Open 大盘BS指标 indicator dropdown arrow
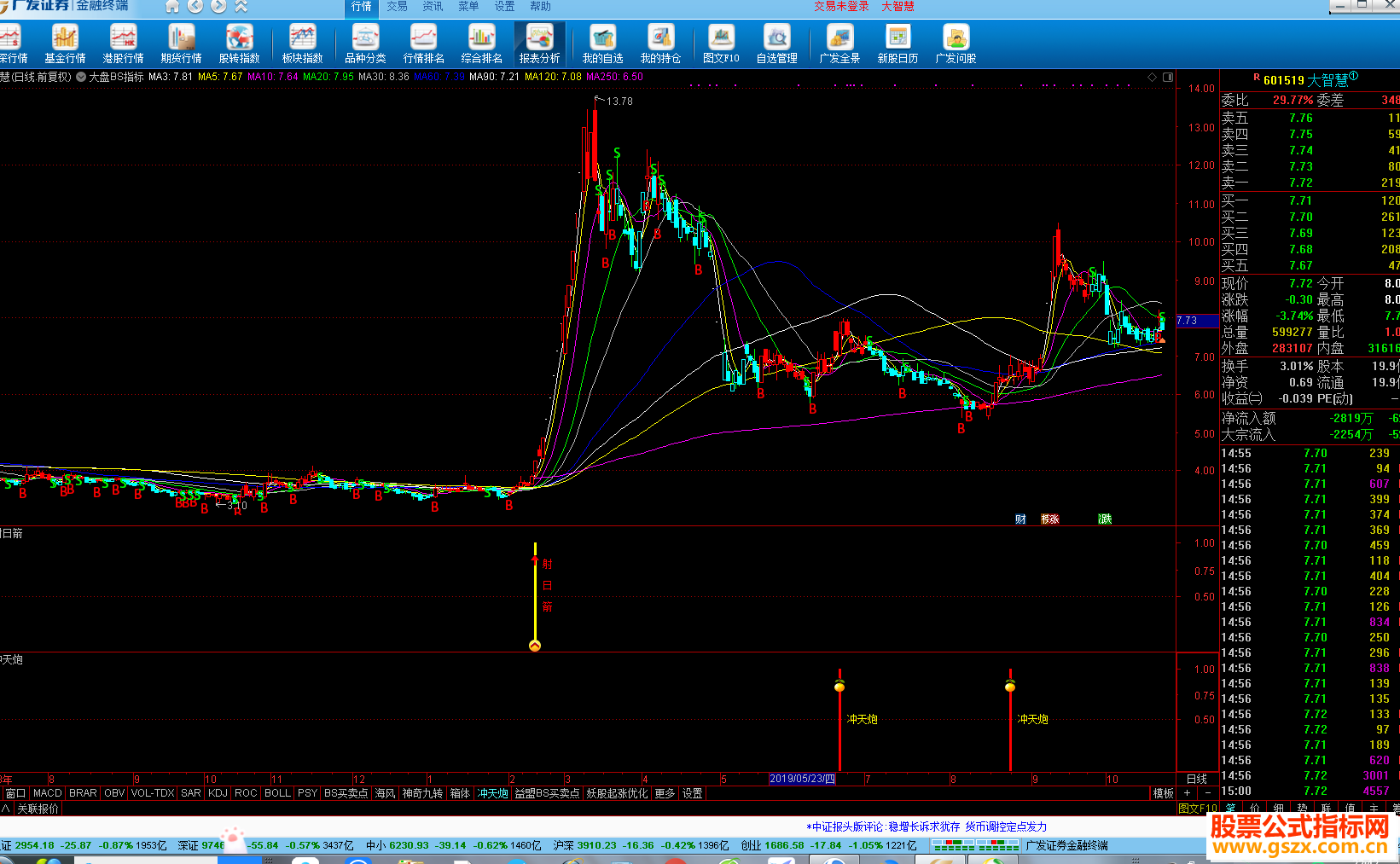1400x864 pixels. (x=81, y=77)
